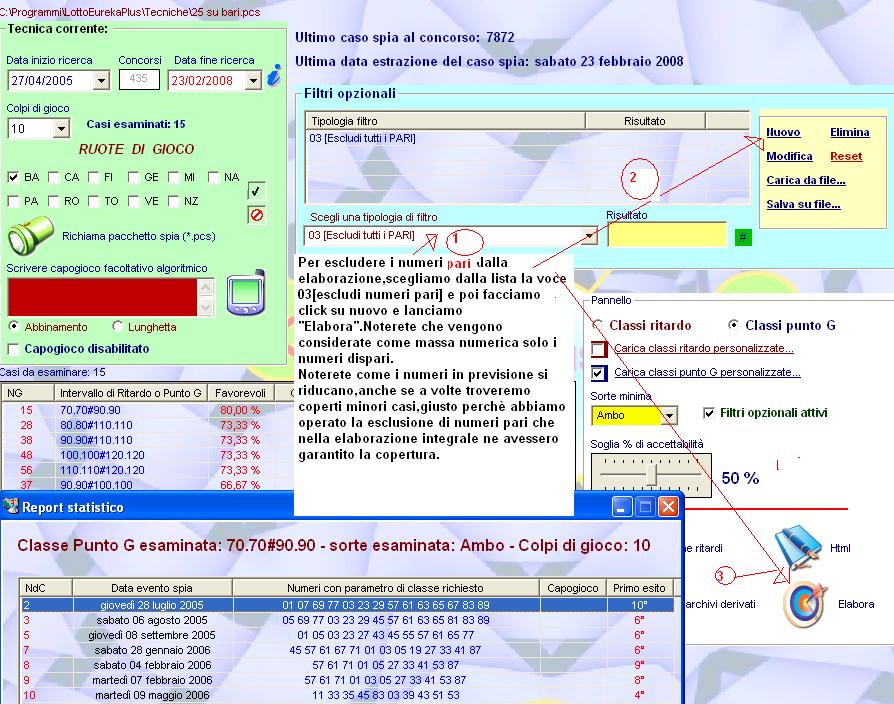Click the yellow Risultato input field
Viewport: 894px width, 704px height.
coord(666,235)
